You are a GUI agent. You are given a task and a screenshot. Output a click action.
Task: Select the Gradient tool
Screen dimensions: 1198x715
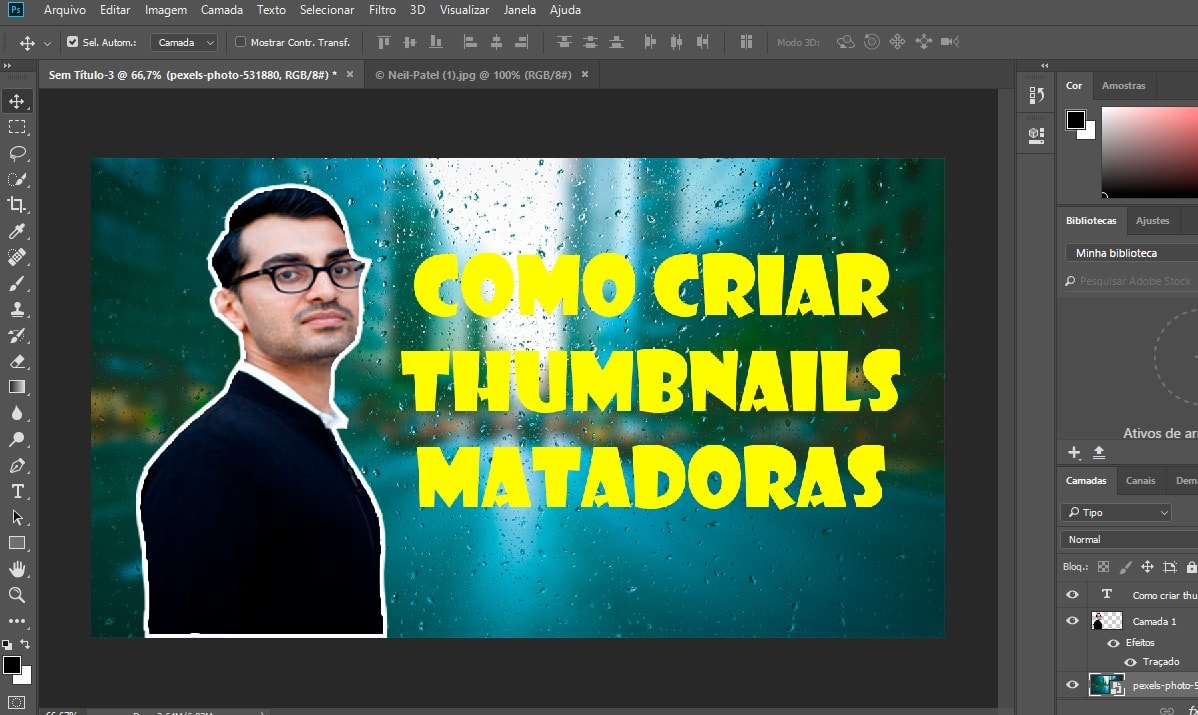tap(17, 387)
